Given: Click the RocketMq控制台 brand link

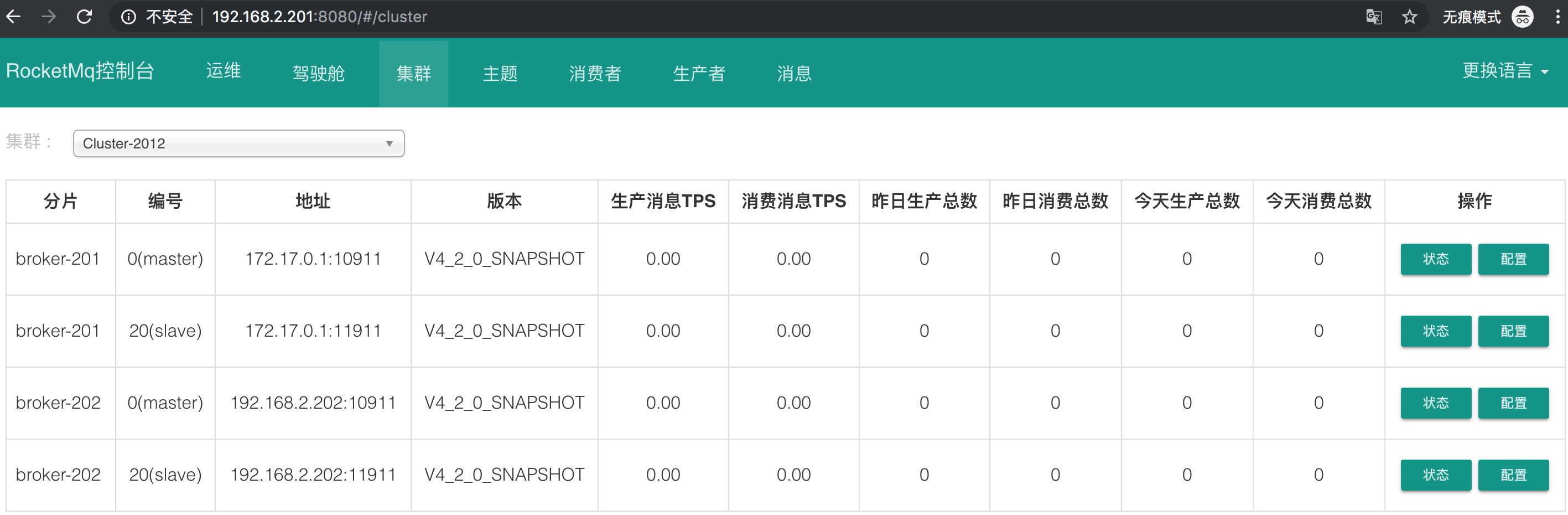Looking at the screenshot, I should point(80,71).
